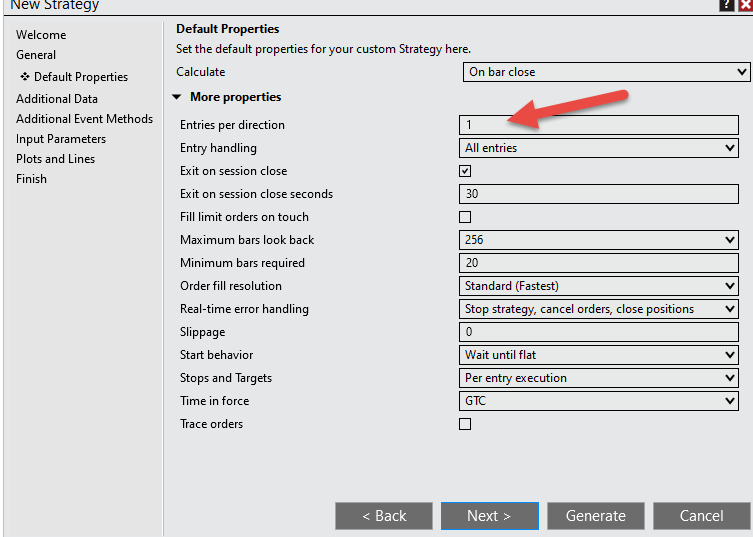Collapse the More properties section
Screen dimensions: 753x537
(177, 97)
